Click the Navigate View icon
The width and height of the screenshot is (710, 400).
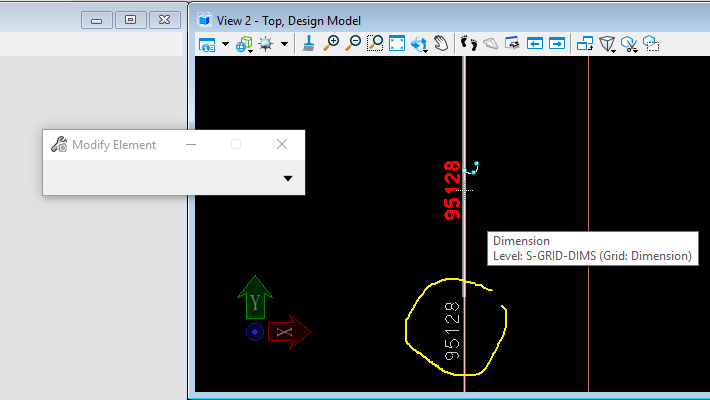(512, 43)
